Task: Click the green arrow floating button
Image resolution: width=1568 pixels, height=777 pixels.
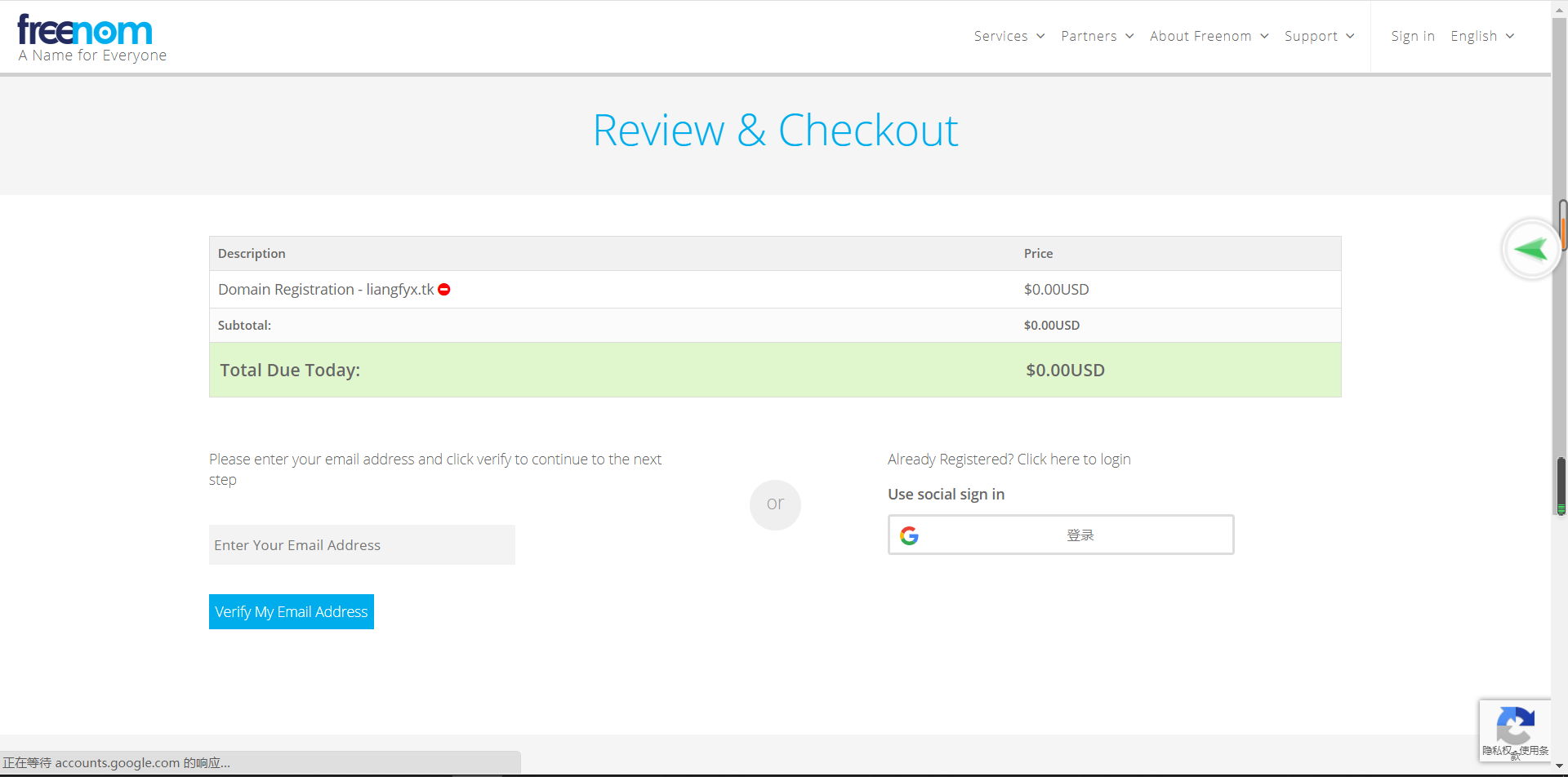Action: click(1530, 249)
